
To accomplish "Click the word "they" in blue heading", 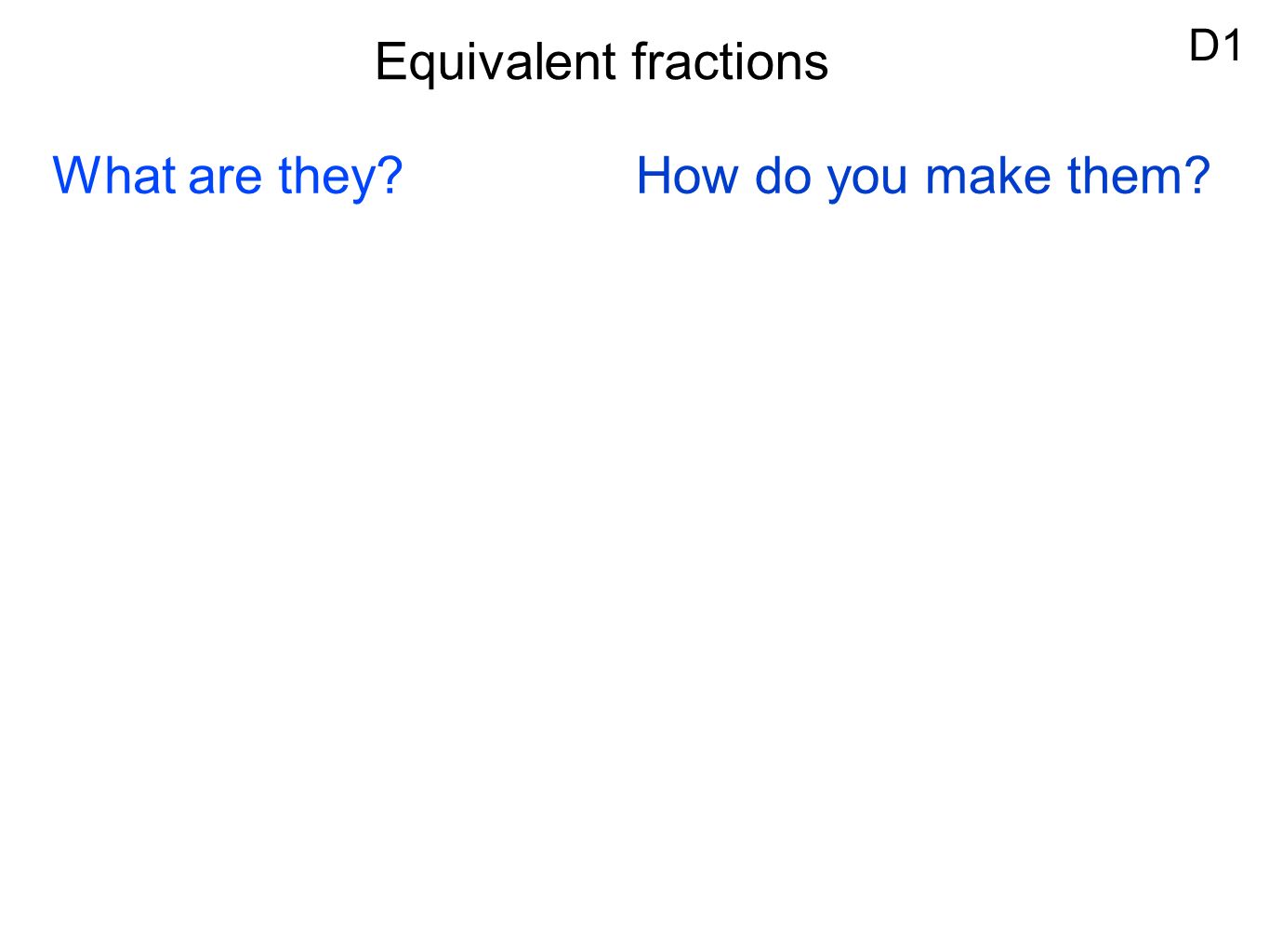I will (x=325, y=177).
